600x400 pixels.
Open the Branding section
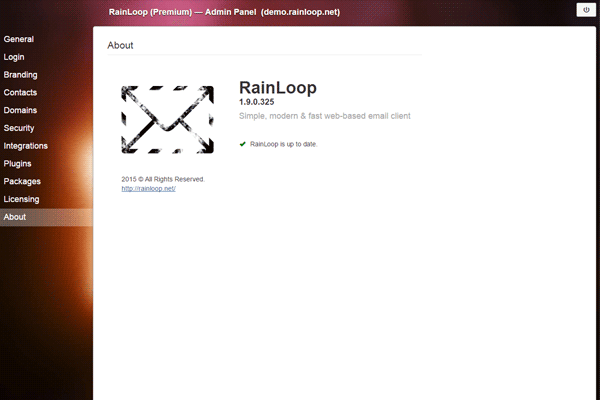tap(20, 75)
